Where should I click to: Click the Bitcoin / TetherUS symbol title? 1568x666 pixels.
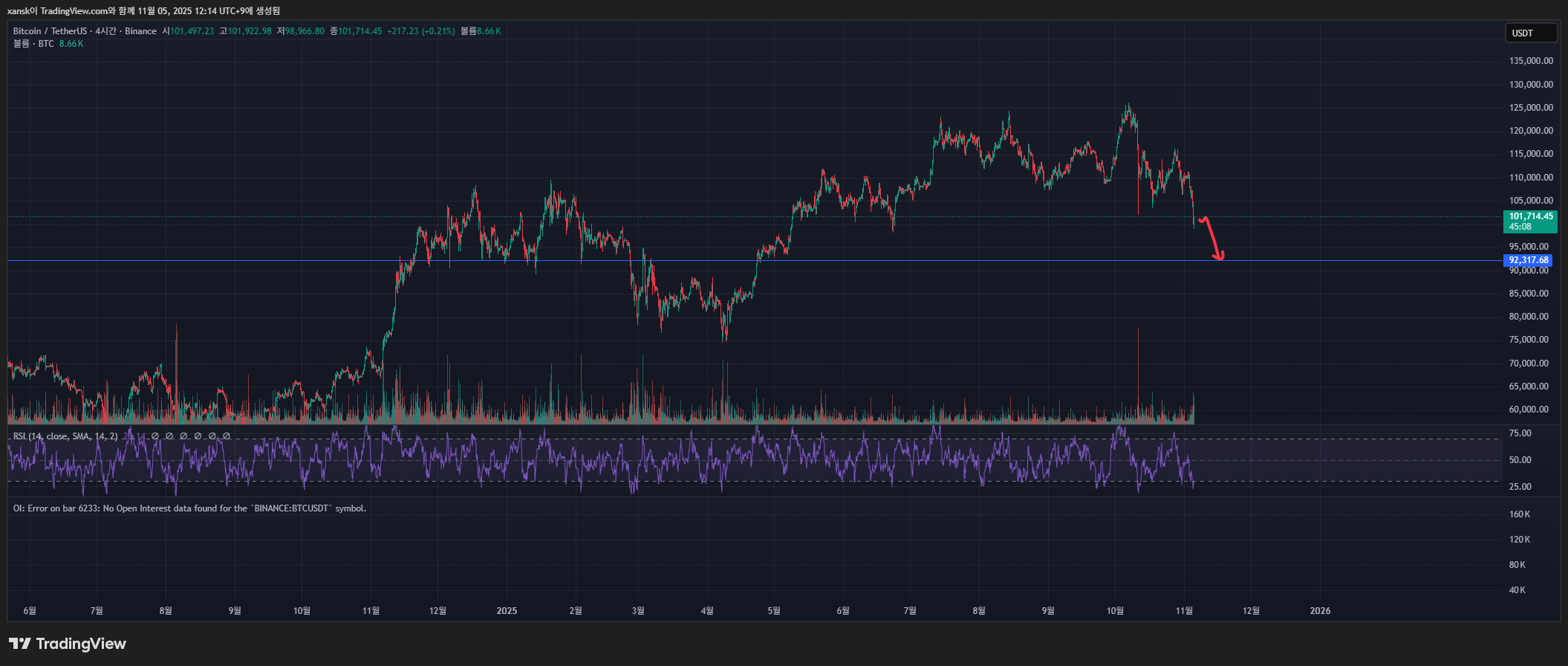click(85, 31)
